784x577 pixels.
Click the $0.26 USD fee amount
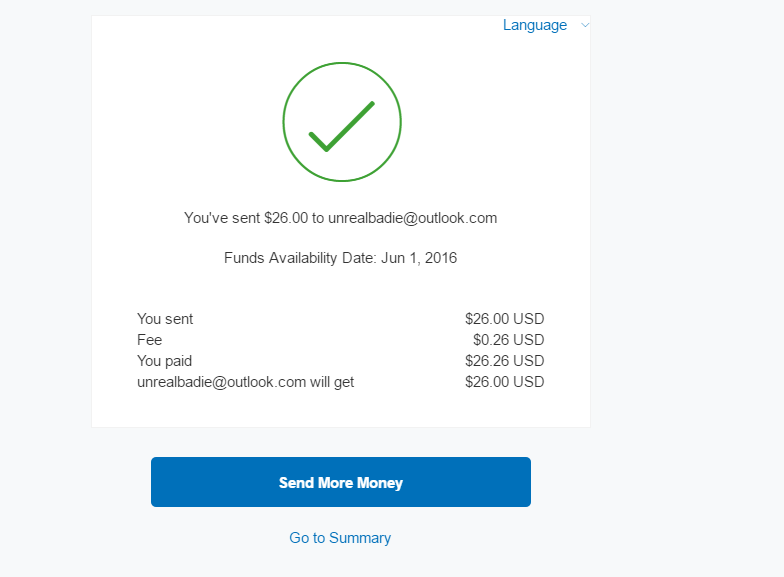508,340
